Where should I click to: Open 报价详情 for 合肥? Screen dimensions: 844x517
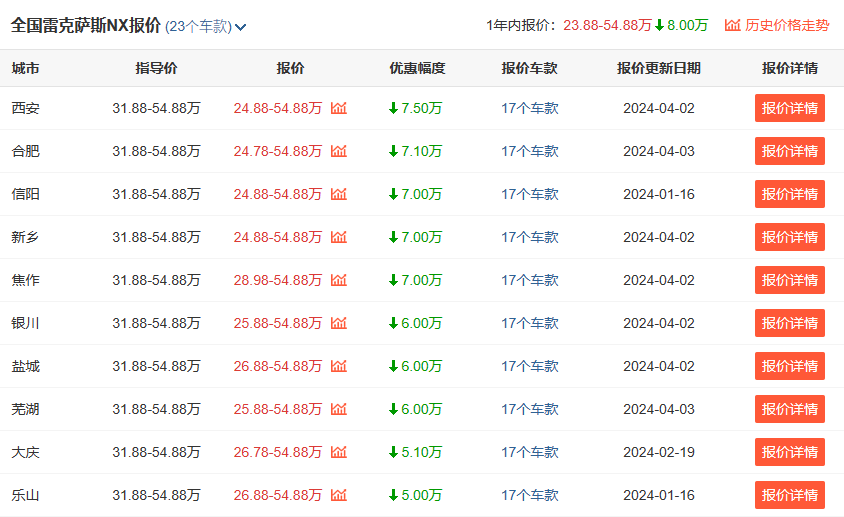[x=789, y=151]
